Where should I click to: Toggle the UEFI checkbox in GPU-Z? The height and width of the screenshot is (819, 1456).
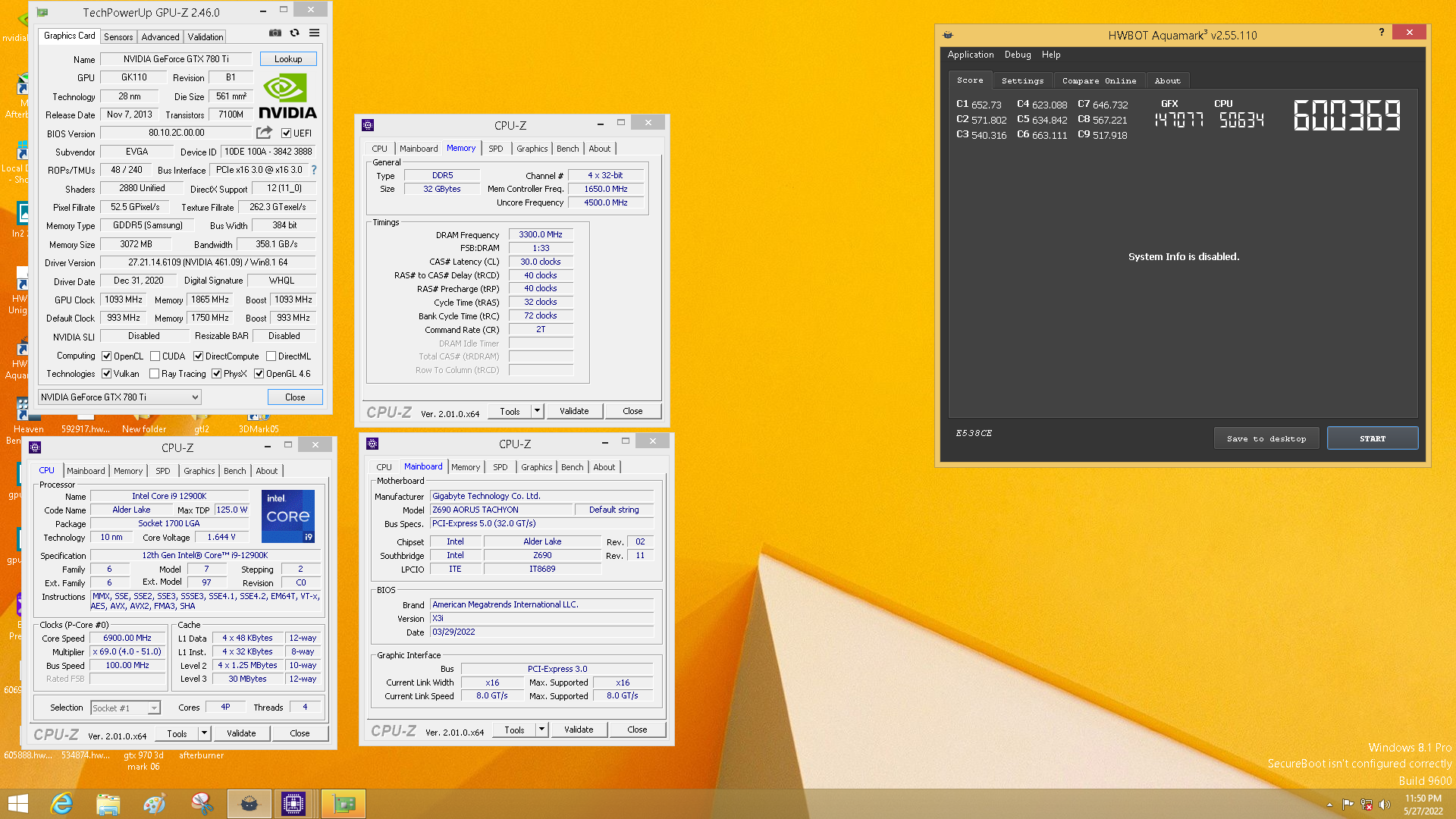pyautogui.click(x=286, y=133)
